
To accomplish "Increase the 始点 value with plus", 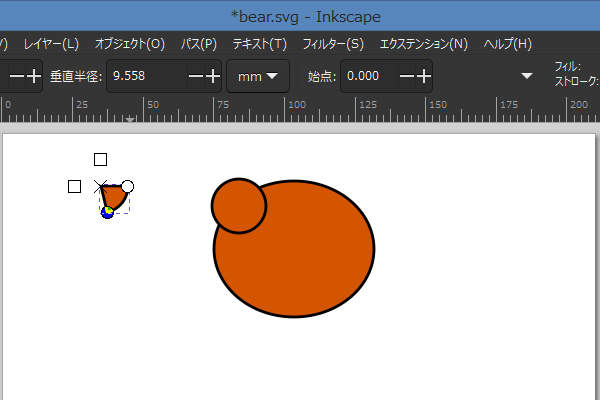I will point(424,76).
